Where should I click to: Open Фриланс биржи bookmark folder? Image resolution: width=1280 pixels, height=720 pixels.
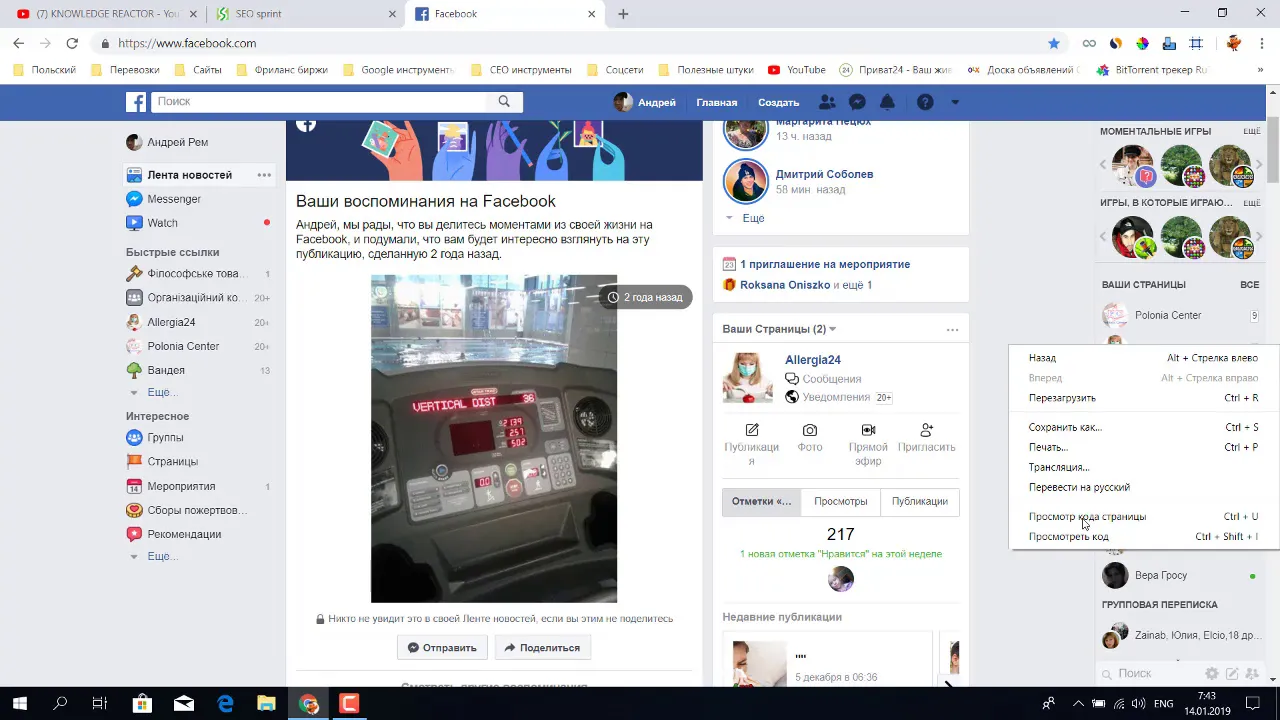(x=283, y=70)
